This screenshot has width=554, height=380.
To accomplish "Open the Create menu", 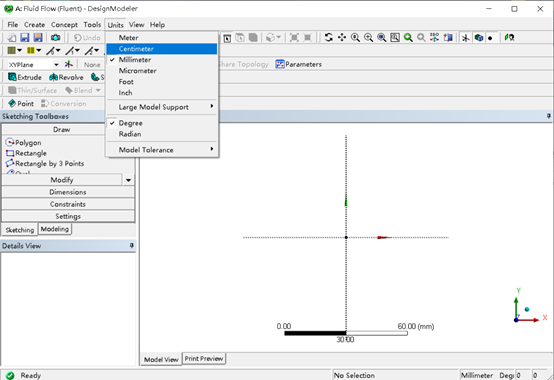I will point(34,25).
